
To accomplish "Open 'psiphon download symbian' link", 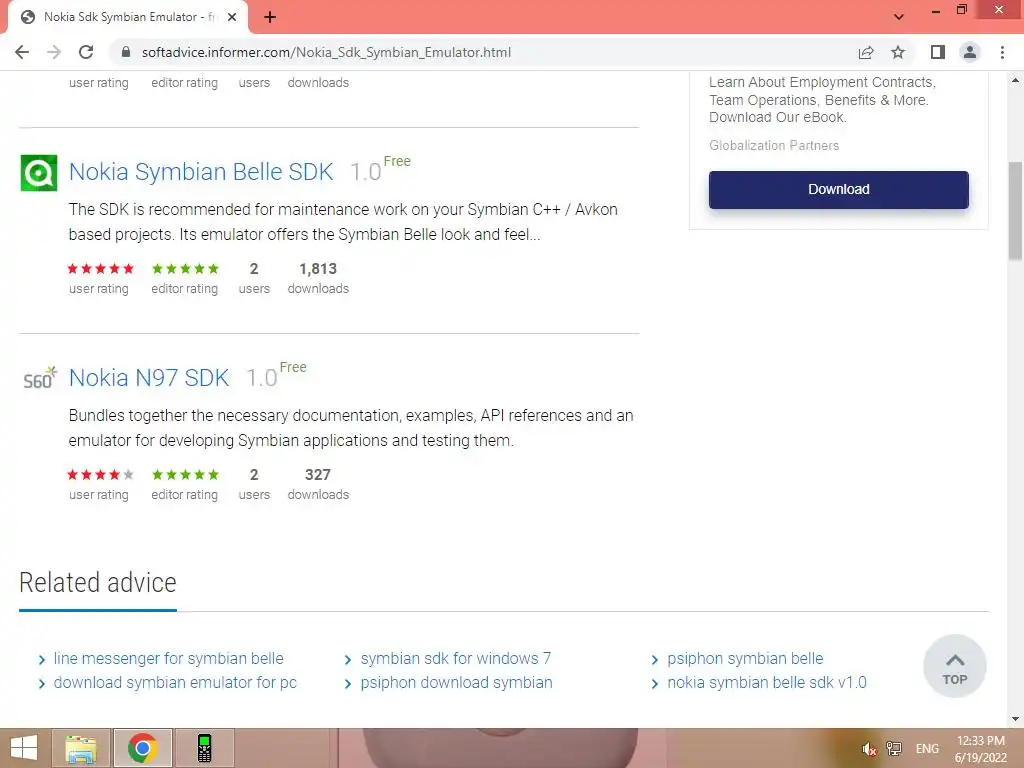I will (x=456, y=682).
